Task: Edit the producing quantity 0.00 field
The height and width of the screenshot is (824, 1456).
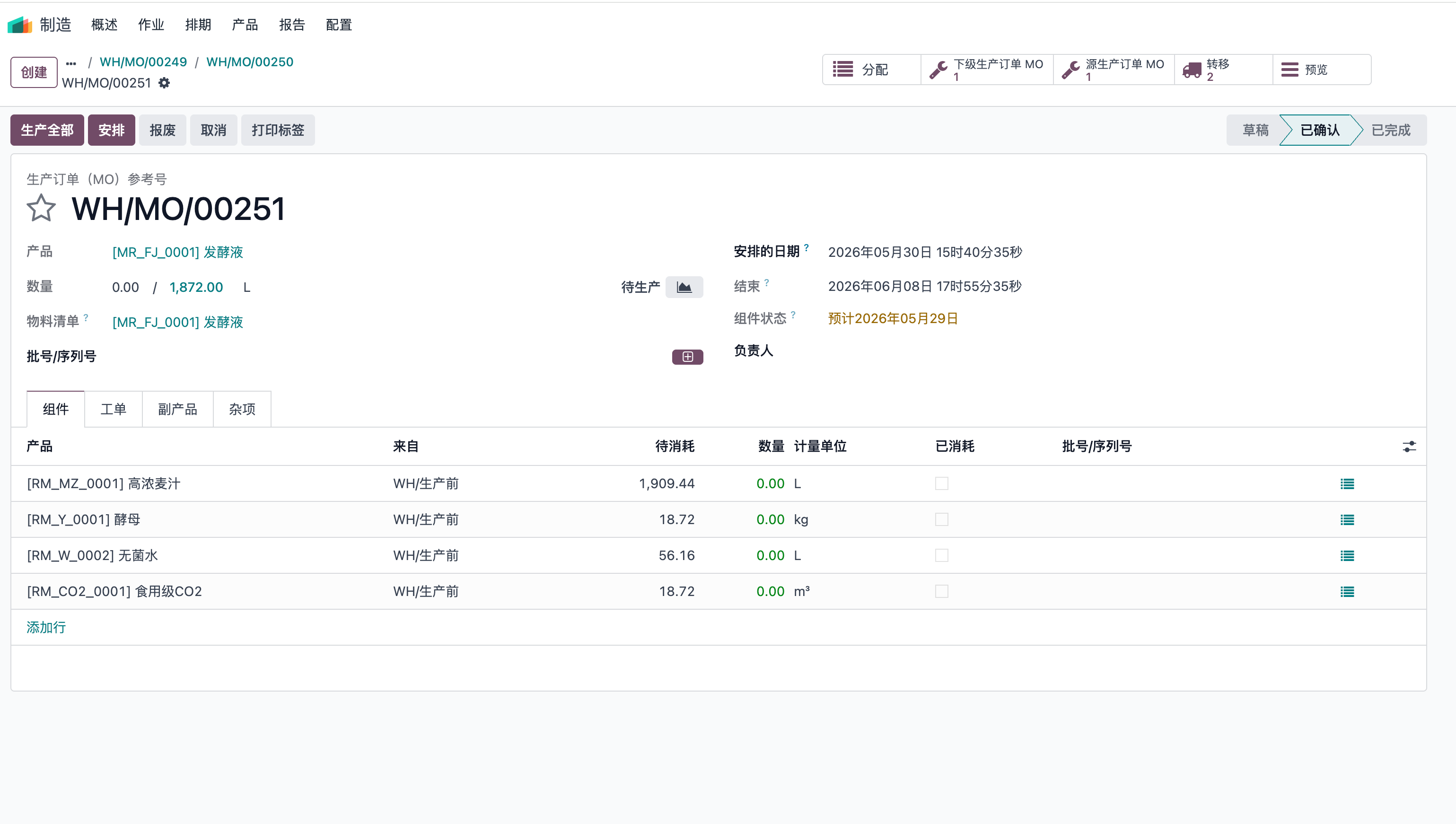Action: [x=126, y=287]
